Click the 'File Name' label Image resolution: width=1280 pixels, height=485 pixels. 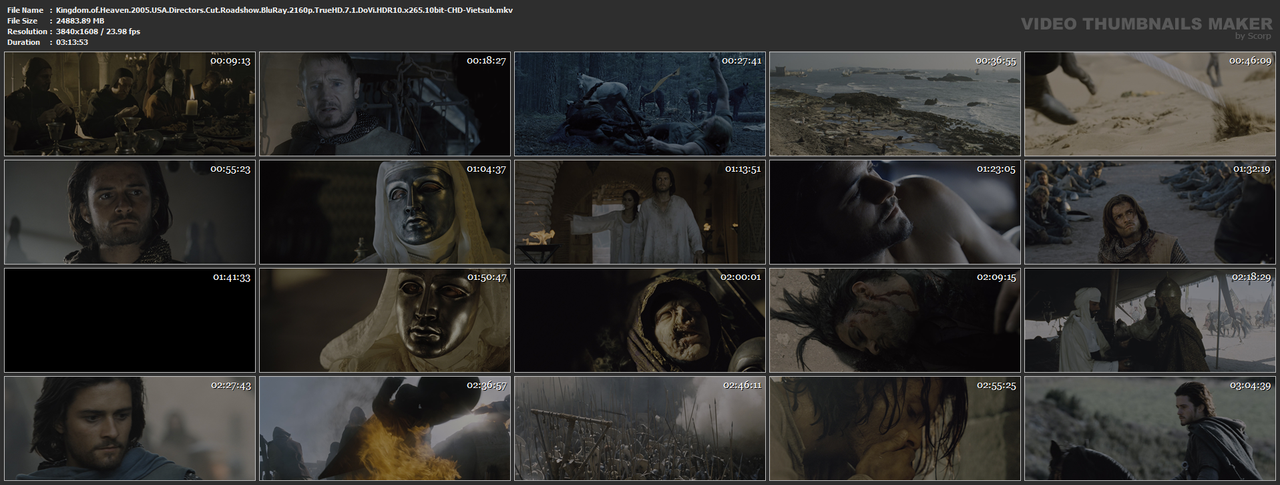25,9
